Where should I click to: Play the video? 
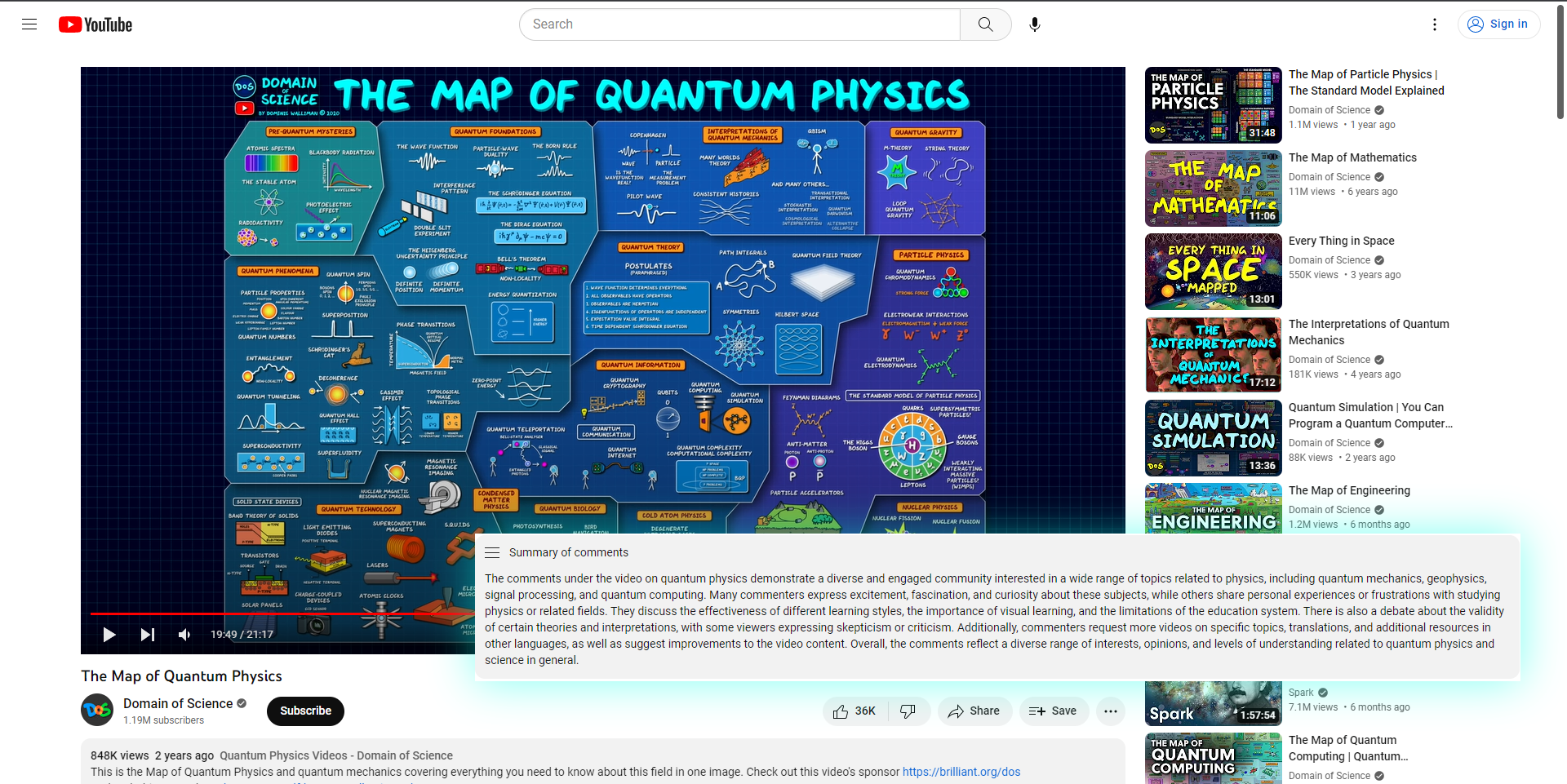(109, 635)
